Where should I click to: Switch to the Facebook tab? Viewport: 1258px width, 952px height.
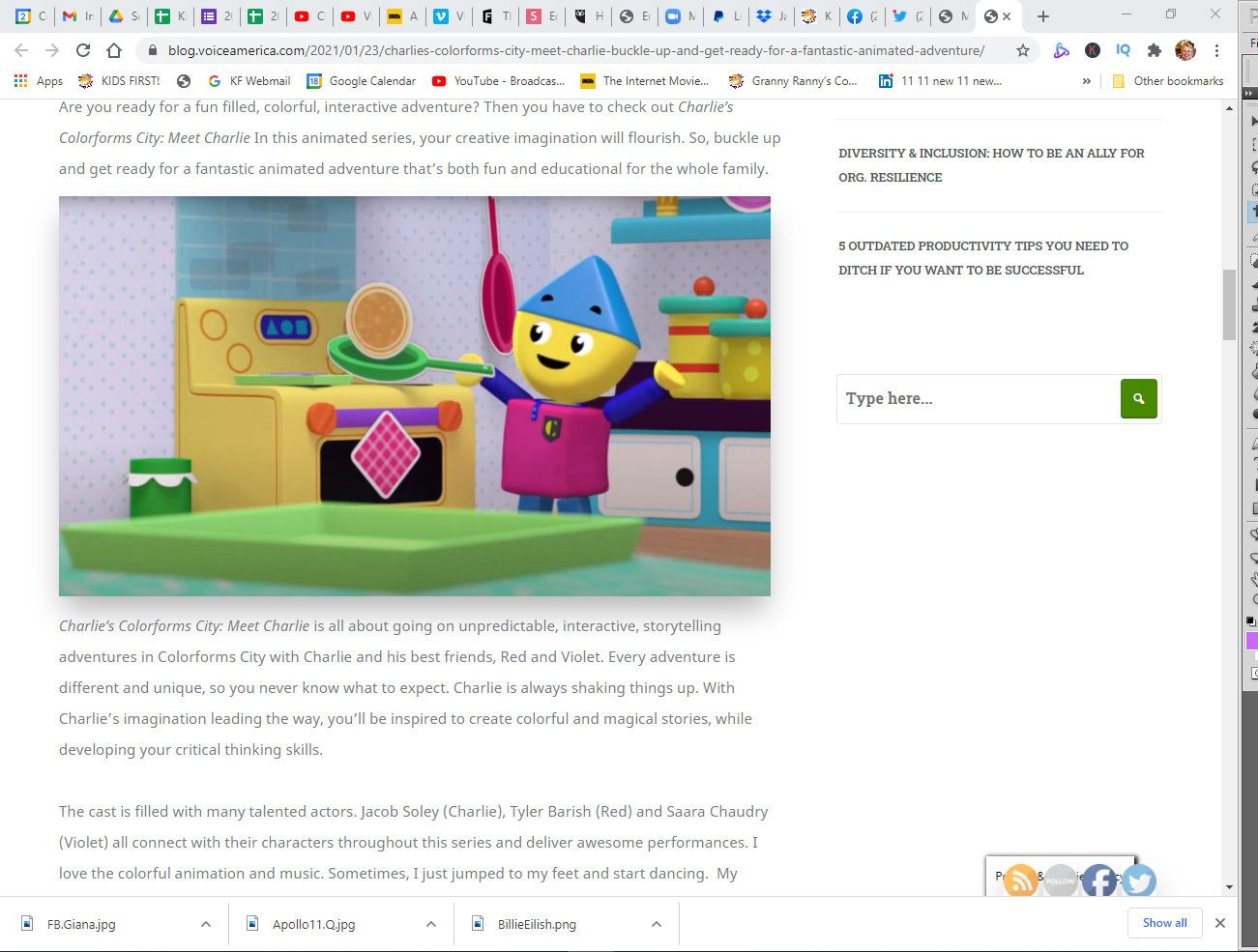coord(863,16)
